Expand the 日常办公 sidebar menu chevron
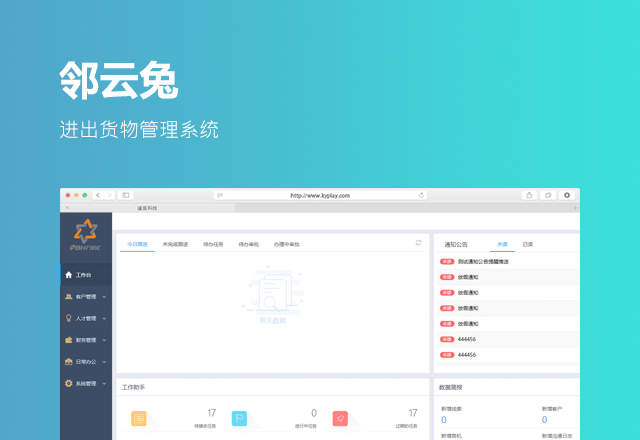This screenshot has width=640, height=440. click(104, 362)
